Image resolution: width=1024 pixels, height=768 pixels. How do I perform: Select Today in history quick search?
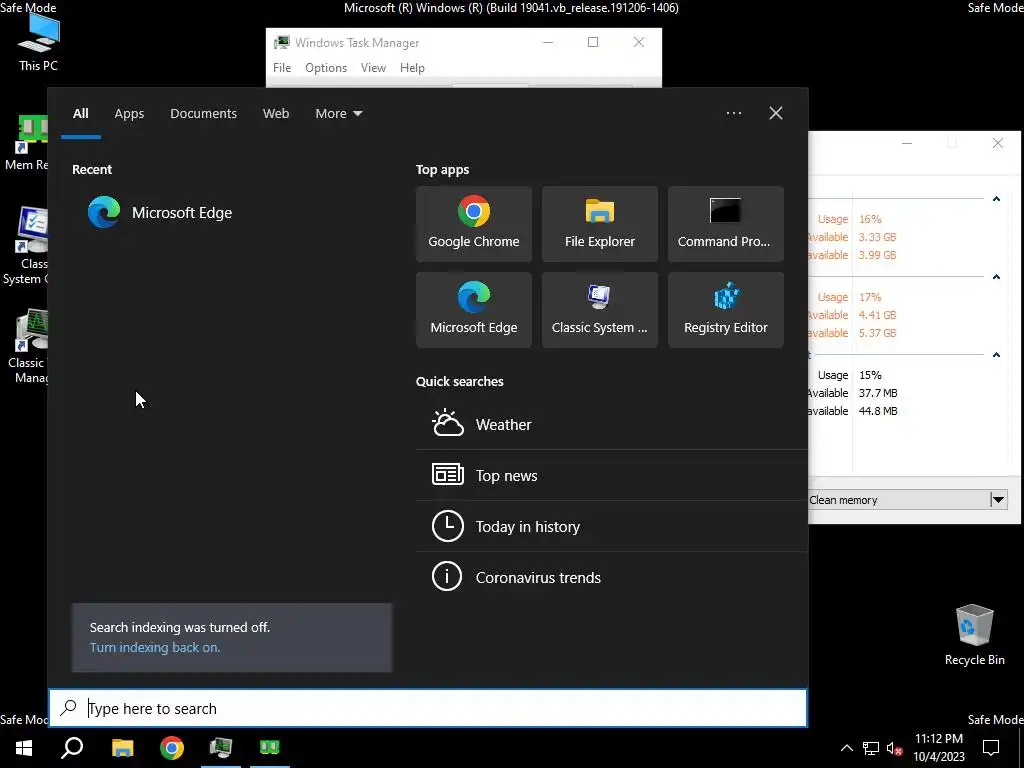click(612, 526)
